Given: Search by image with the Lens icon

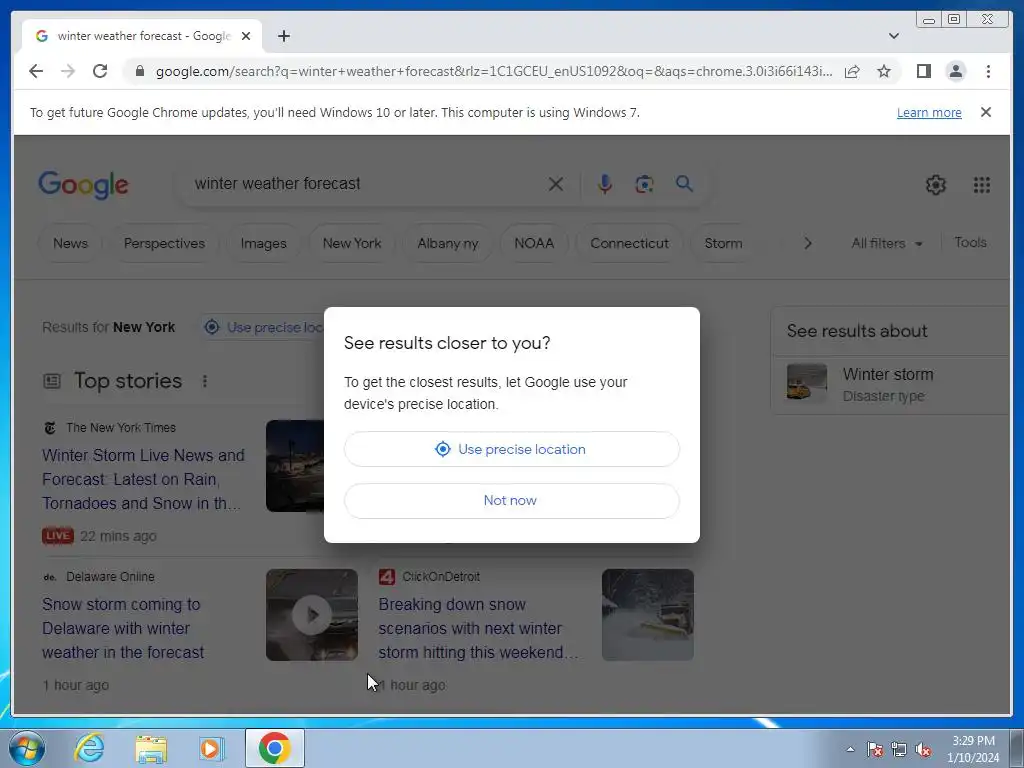Looking at the screenshot, I should click(x=644, y=184).
